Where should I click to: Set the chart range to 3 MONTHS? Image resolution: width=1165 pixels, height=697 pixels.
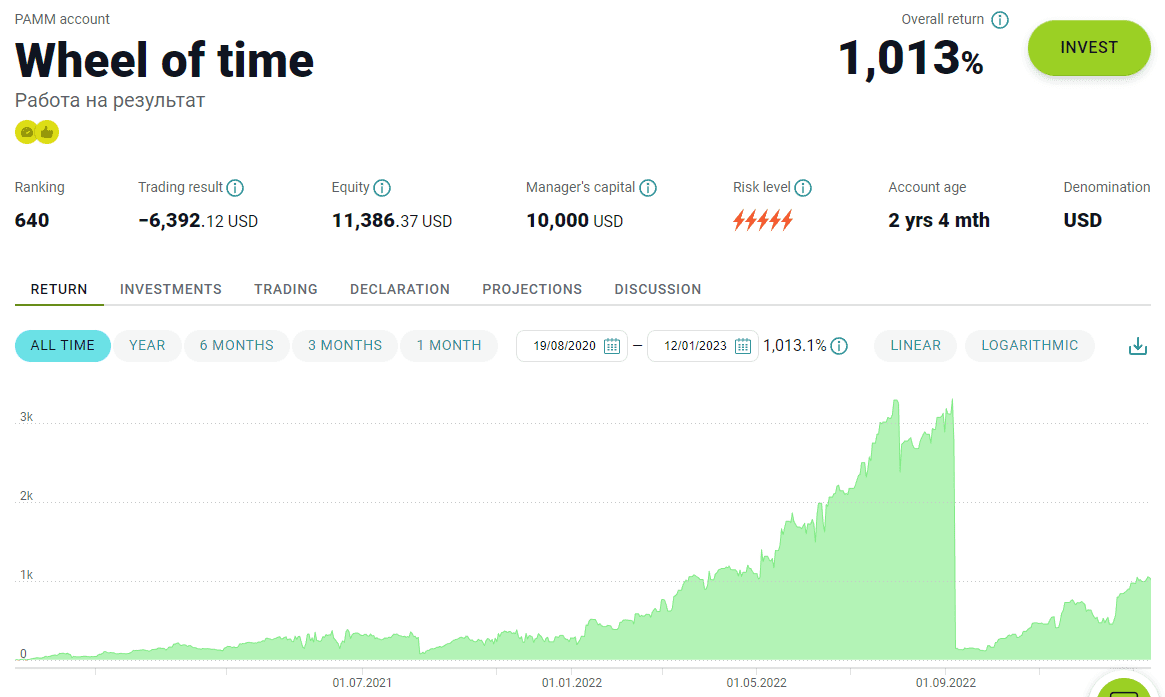pyautogui.click(x=345, y=346)
